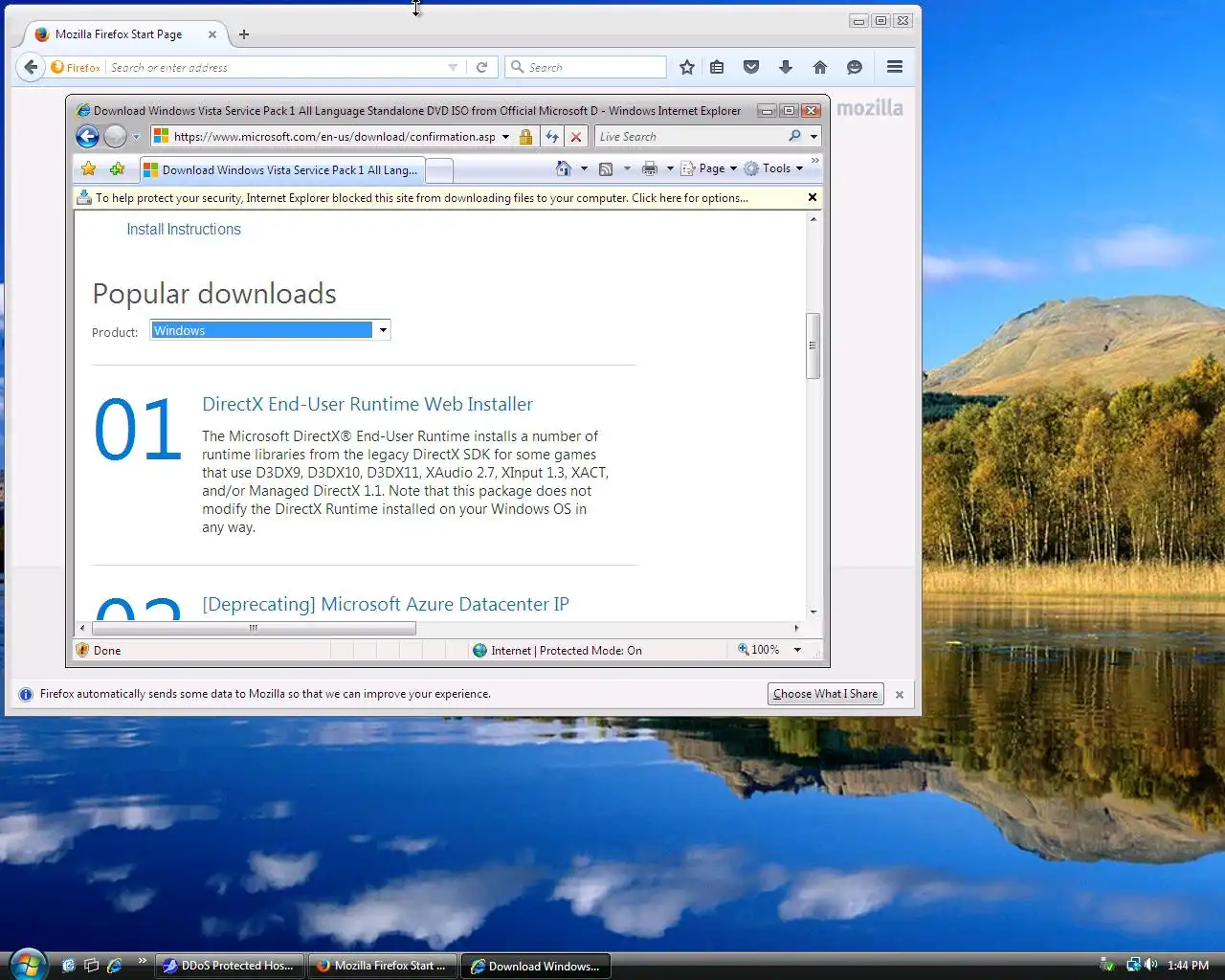Open DirectX End-User Runtime Web Installer link
The width and height of the screenshot is (1225, 980).
pos(367,405)
